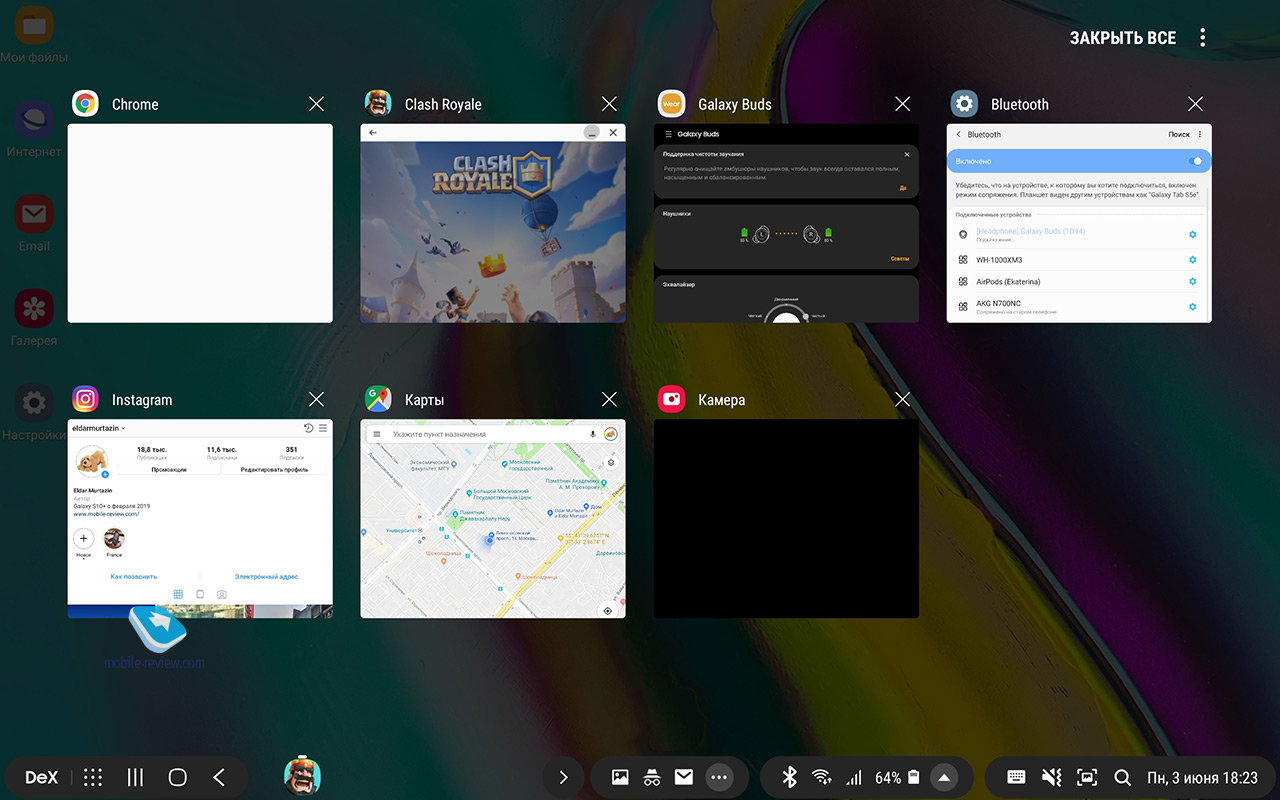Image resolution: width=1280 pixels, height=800 pixels.
Task: Open Настройки desktop icon
Action: 34,412
